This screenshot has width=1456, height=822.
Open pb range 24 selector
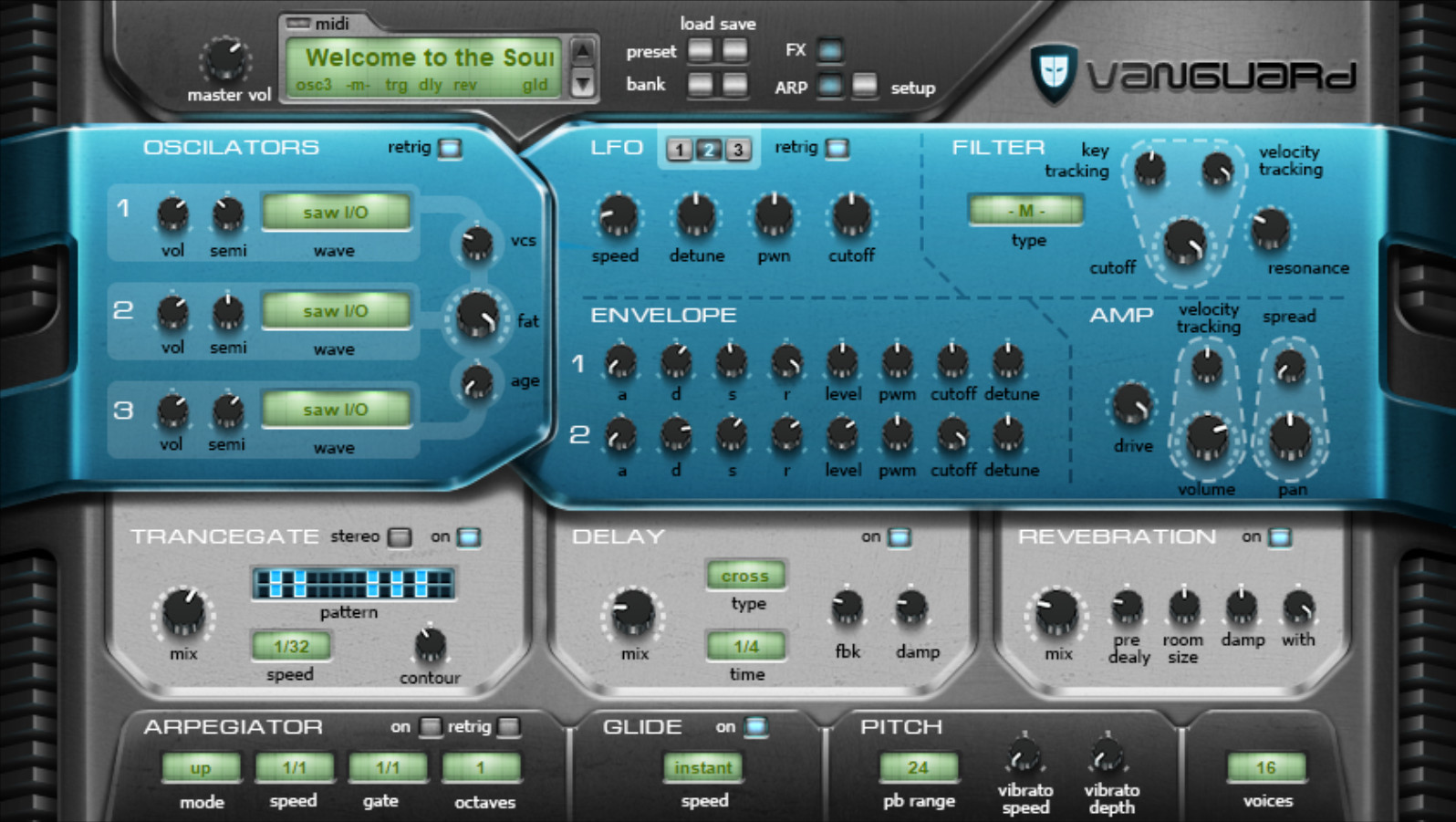click(918, 767)
